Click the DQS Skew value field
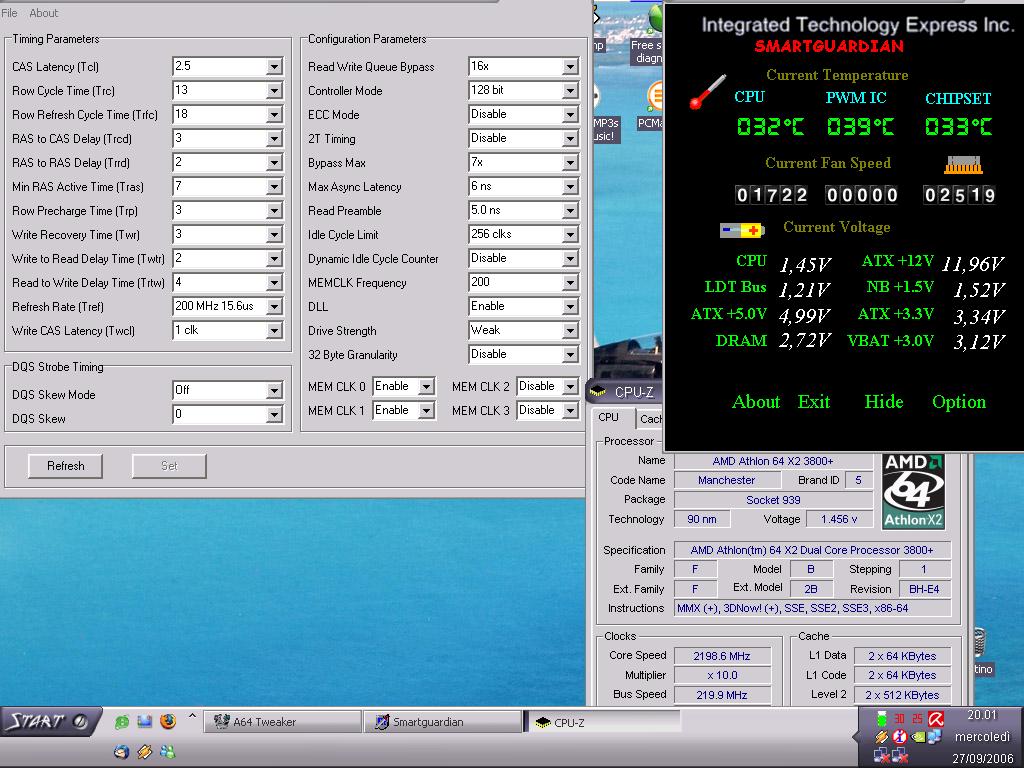The width and height of the screenshot is (1024, 768). (x=220, y=415)
